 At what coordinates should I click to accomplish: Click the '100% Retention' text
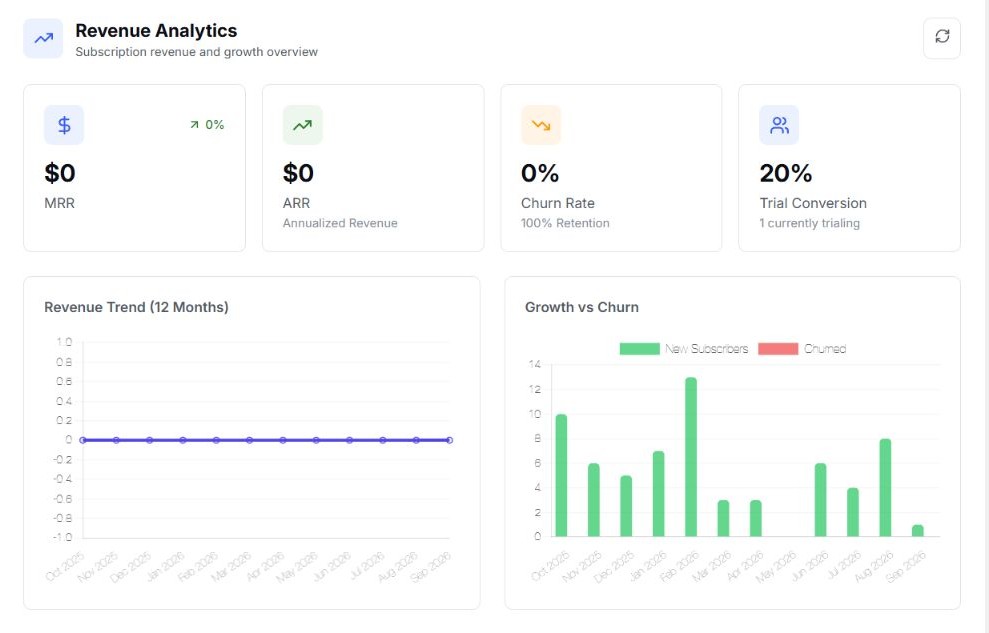pos(565,223)
